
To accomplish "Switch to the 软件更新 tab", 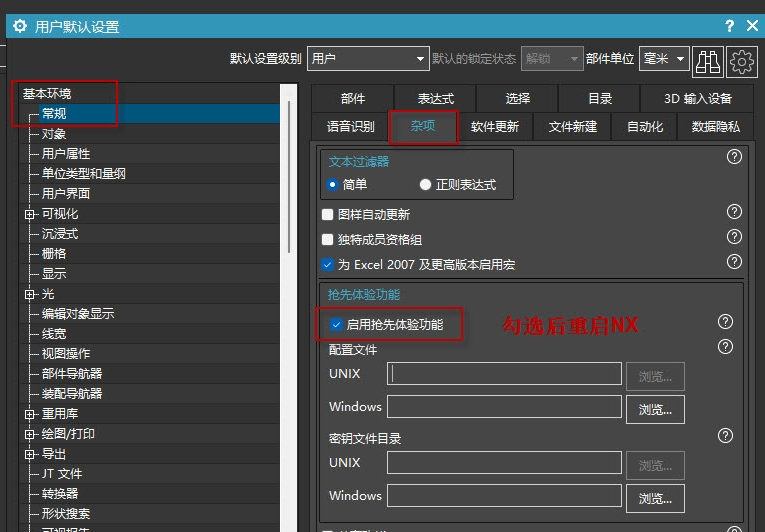I will [x=495, y=127].
